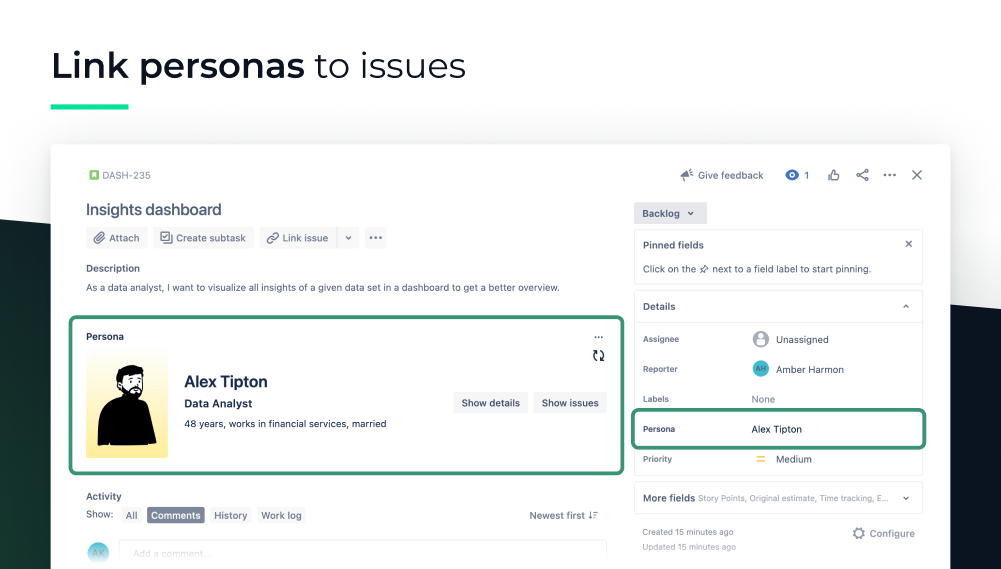Dismiss the Pinned fields notice

tap(908, 244)
